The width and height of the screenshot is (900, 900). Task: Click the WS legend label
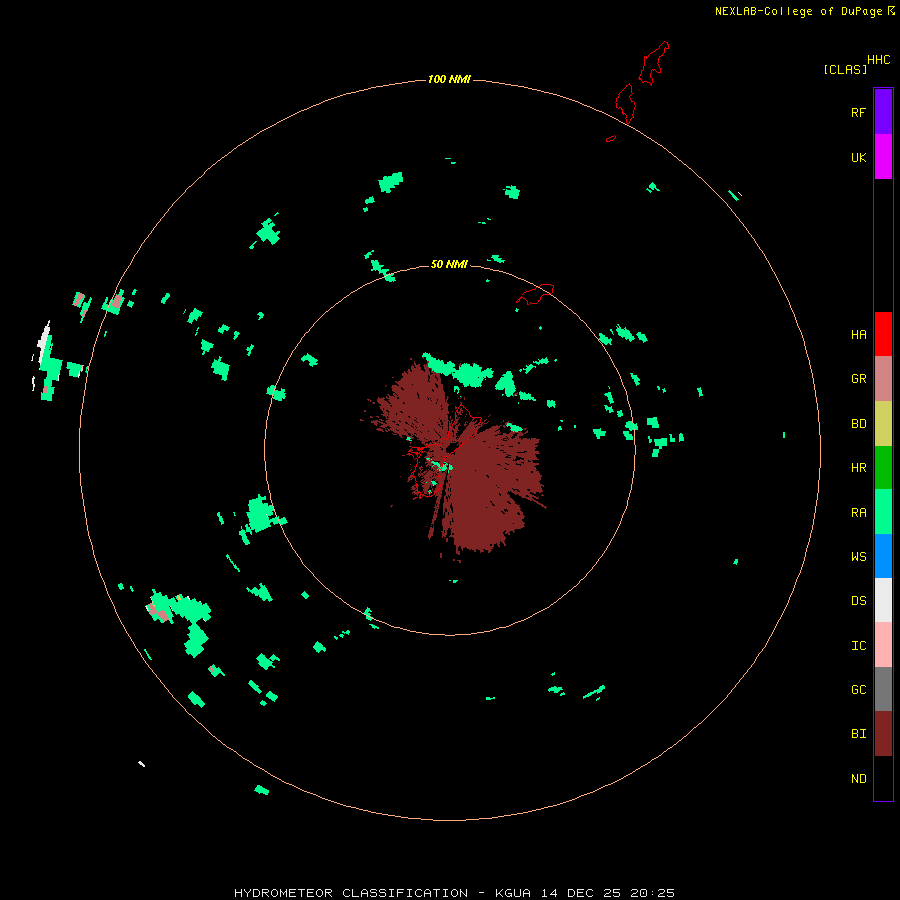click(858, 557)
